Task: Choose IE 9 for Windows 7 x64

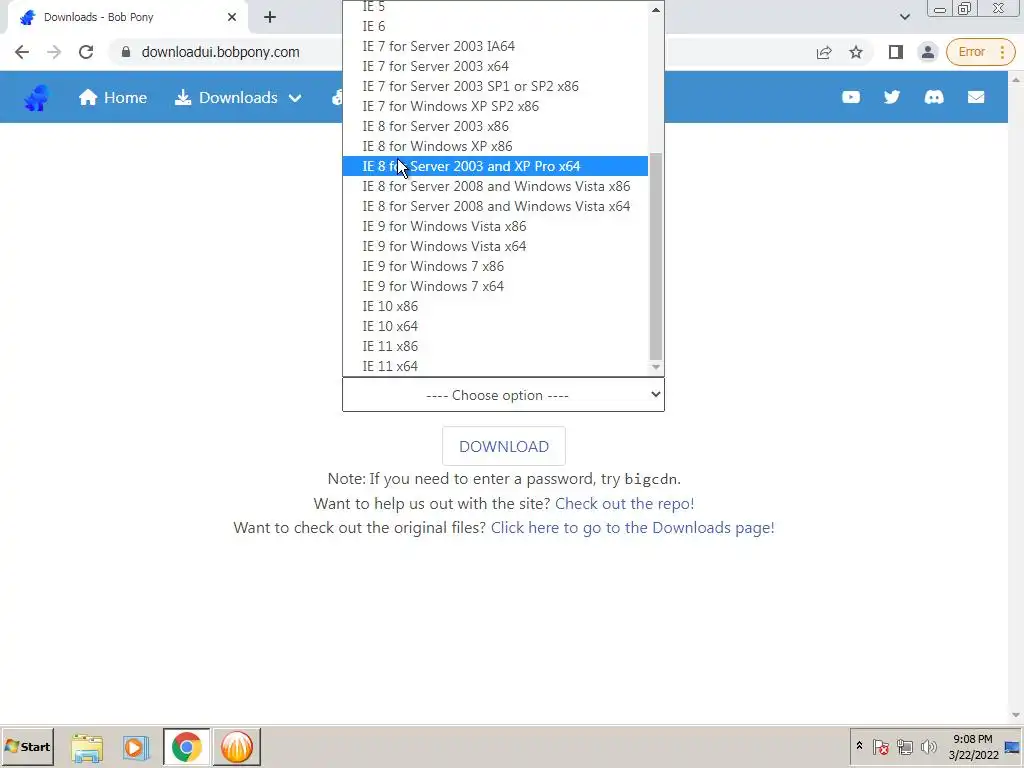Action: [x=495, y=286]
